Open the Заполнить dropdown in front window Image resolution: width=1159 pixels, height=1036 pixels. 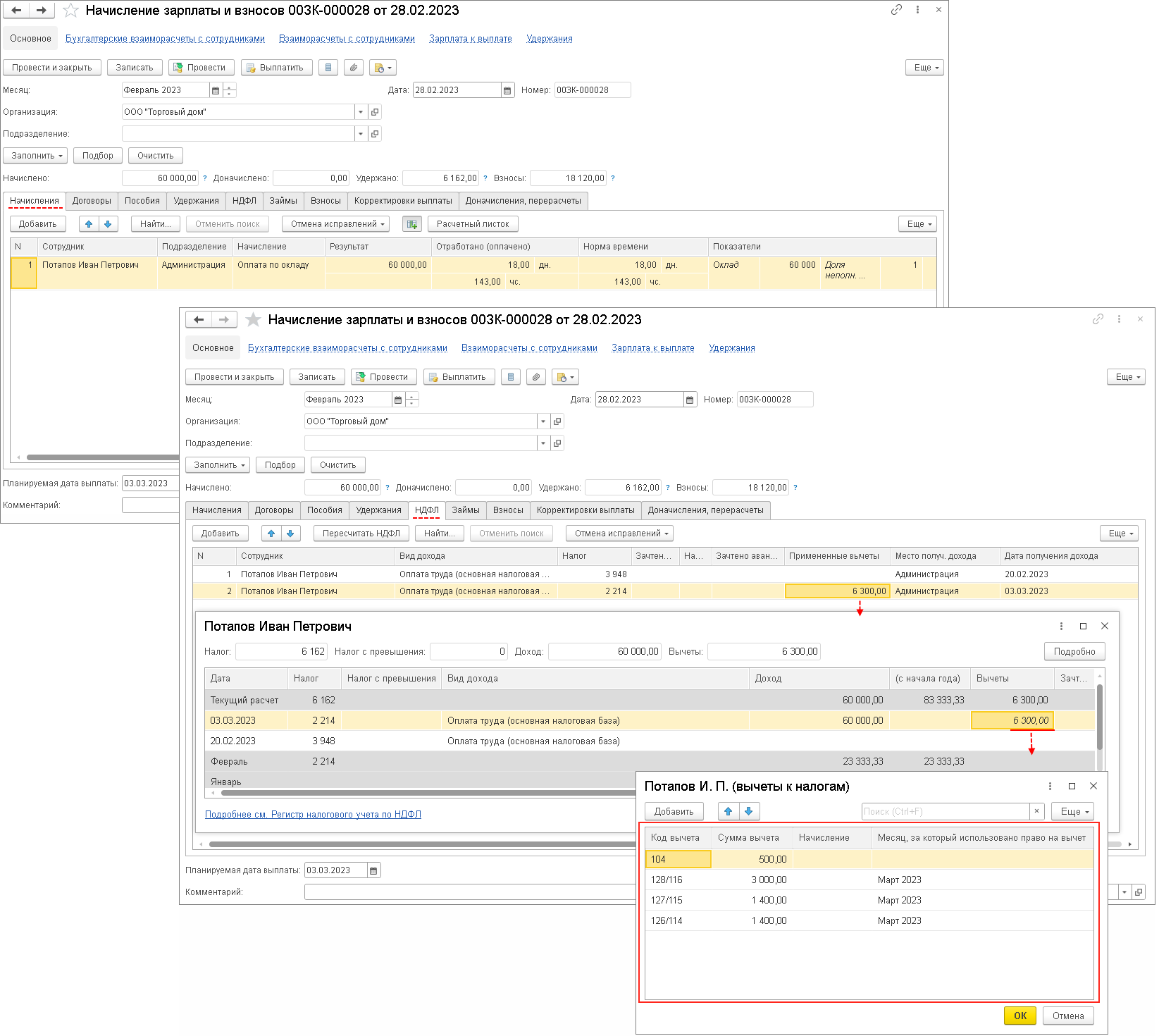(x=218, y=465)
